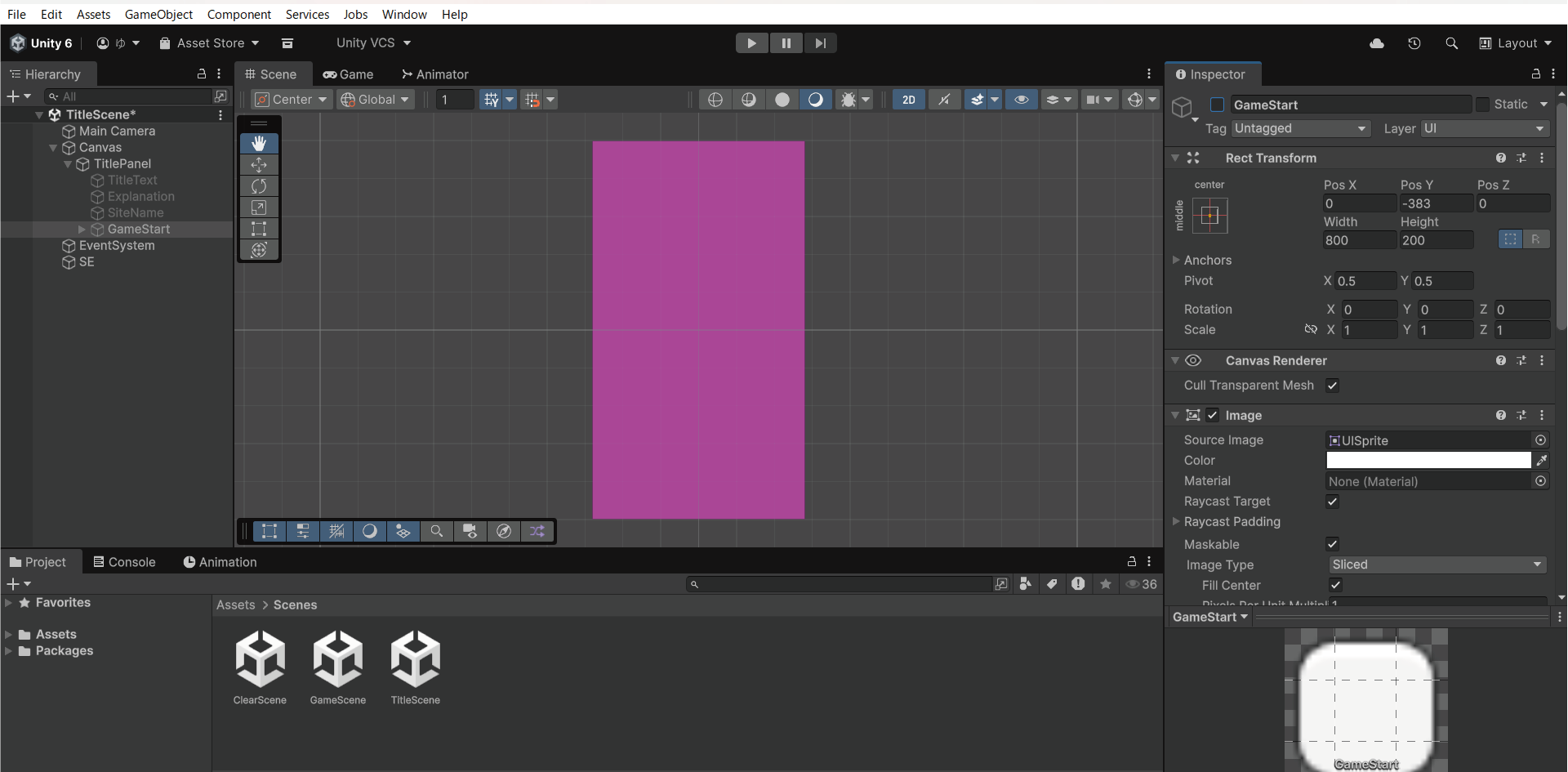
Task: Toggle the Cull Transparent Mesh checkbox
Action: click(x=1332, y=386)
